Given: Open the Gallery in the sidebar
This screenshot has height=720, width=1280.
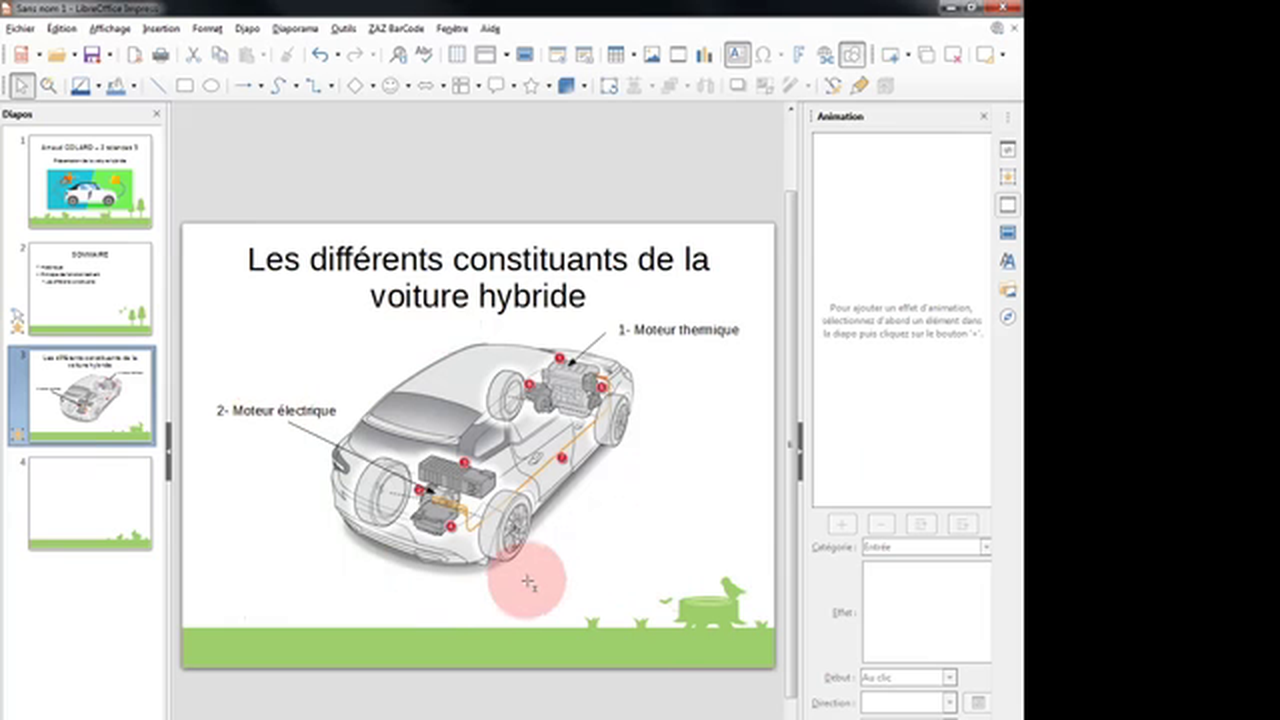Looking at the screenshot, I should pos(1007,290).
